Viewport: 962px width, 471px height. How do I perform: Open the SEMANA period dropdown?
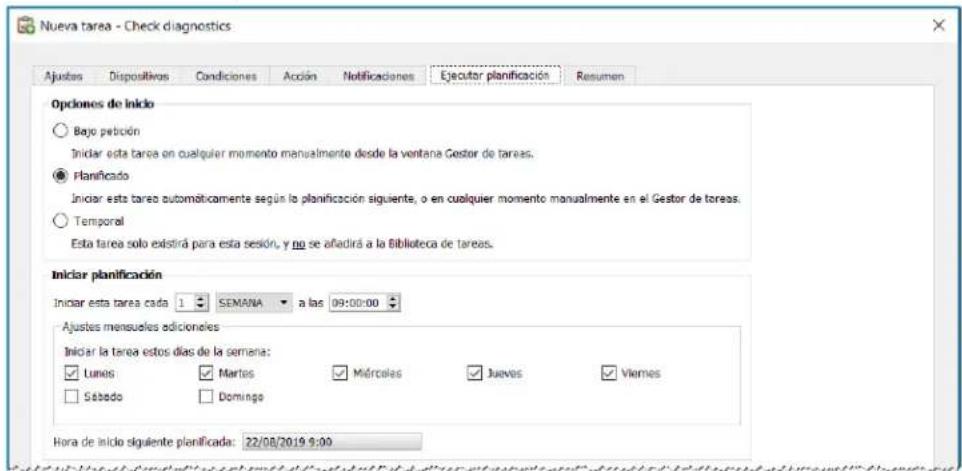pos(254,303)
